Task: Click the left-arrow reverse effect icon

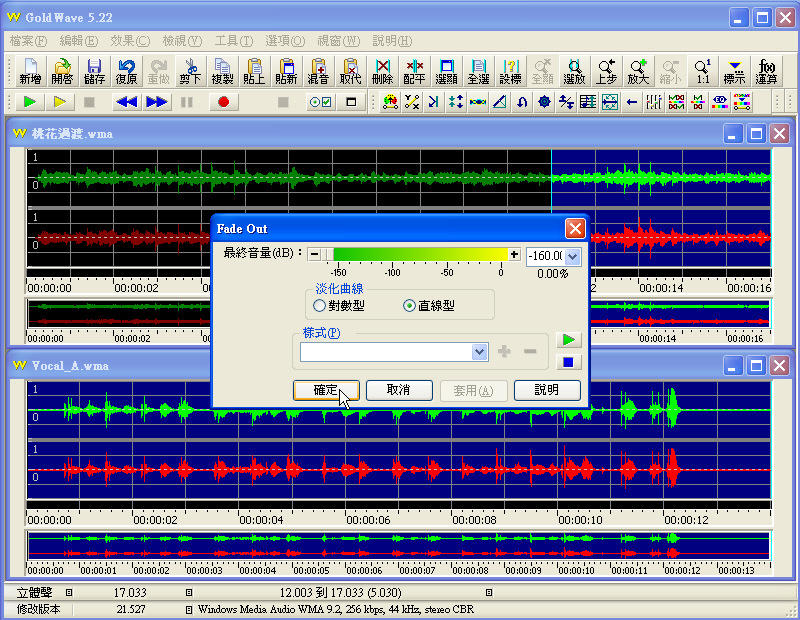Action: 632,102
